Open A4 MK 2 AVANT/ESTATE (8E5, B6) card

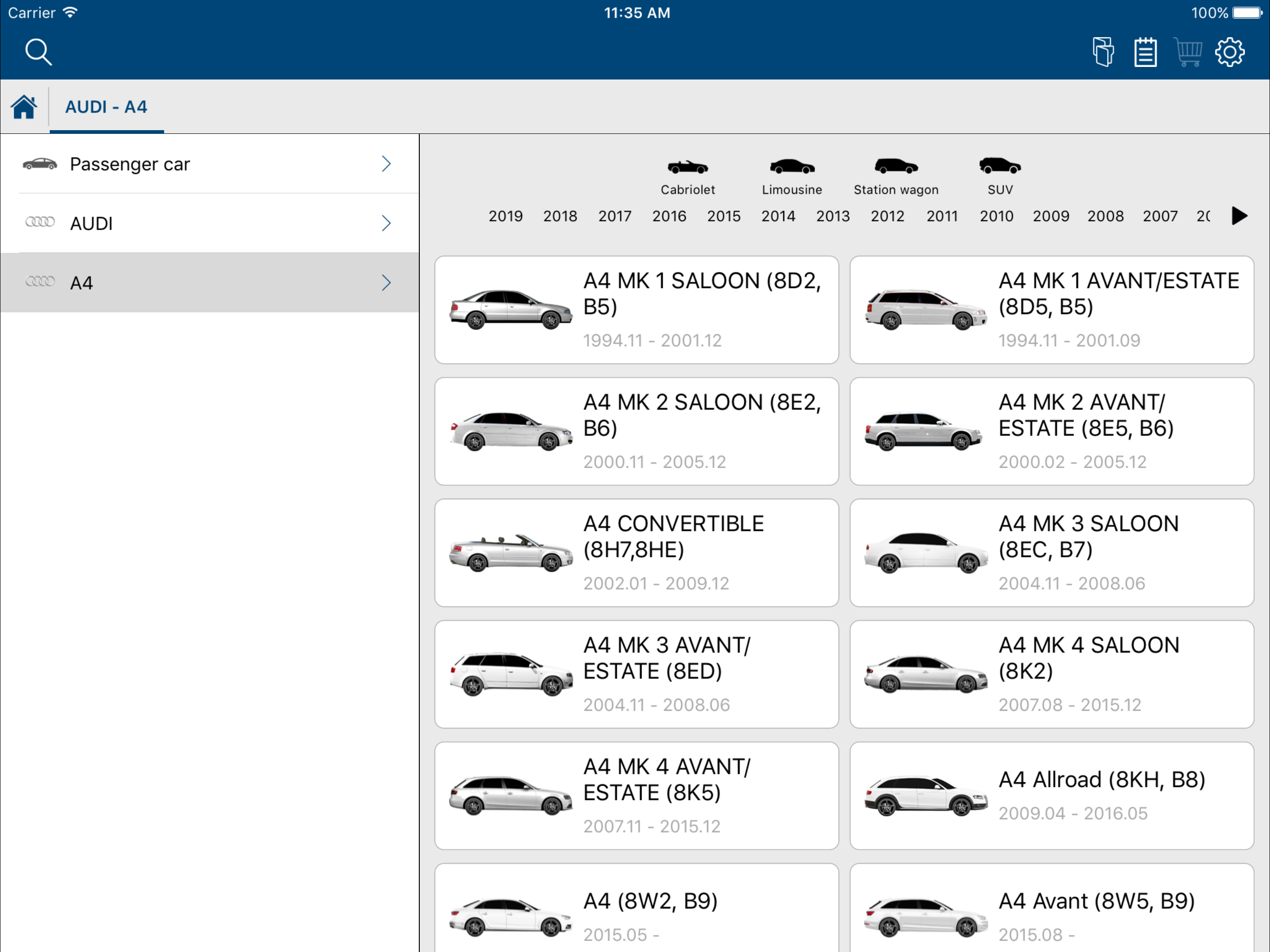1051,431
